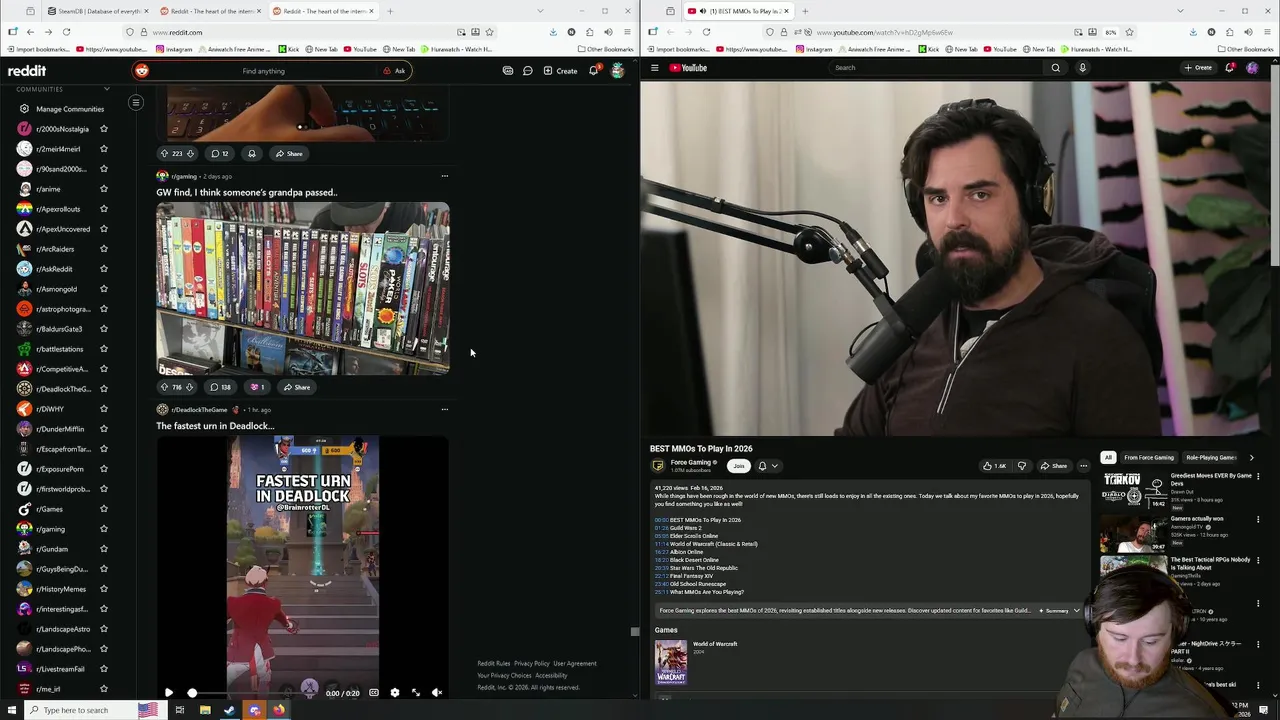The height and width of the screenshot is (720, 1280).
Task: Like the BEST MMOs video
Action: point(994,466)
